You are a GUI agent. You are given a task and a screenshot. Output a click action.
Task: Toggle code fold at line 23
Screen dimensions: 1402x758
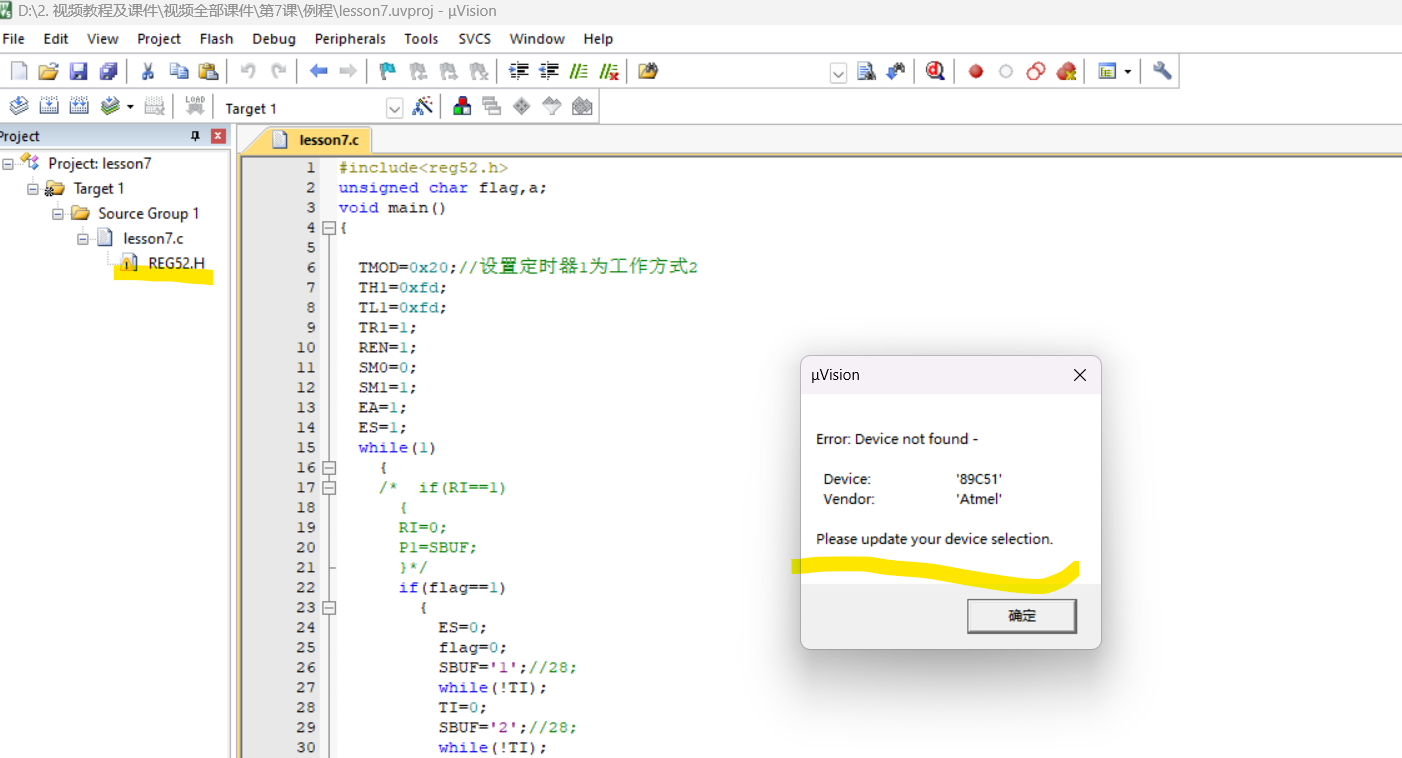coord(329,608)
